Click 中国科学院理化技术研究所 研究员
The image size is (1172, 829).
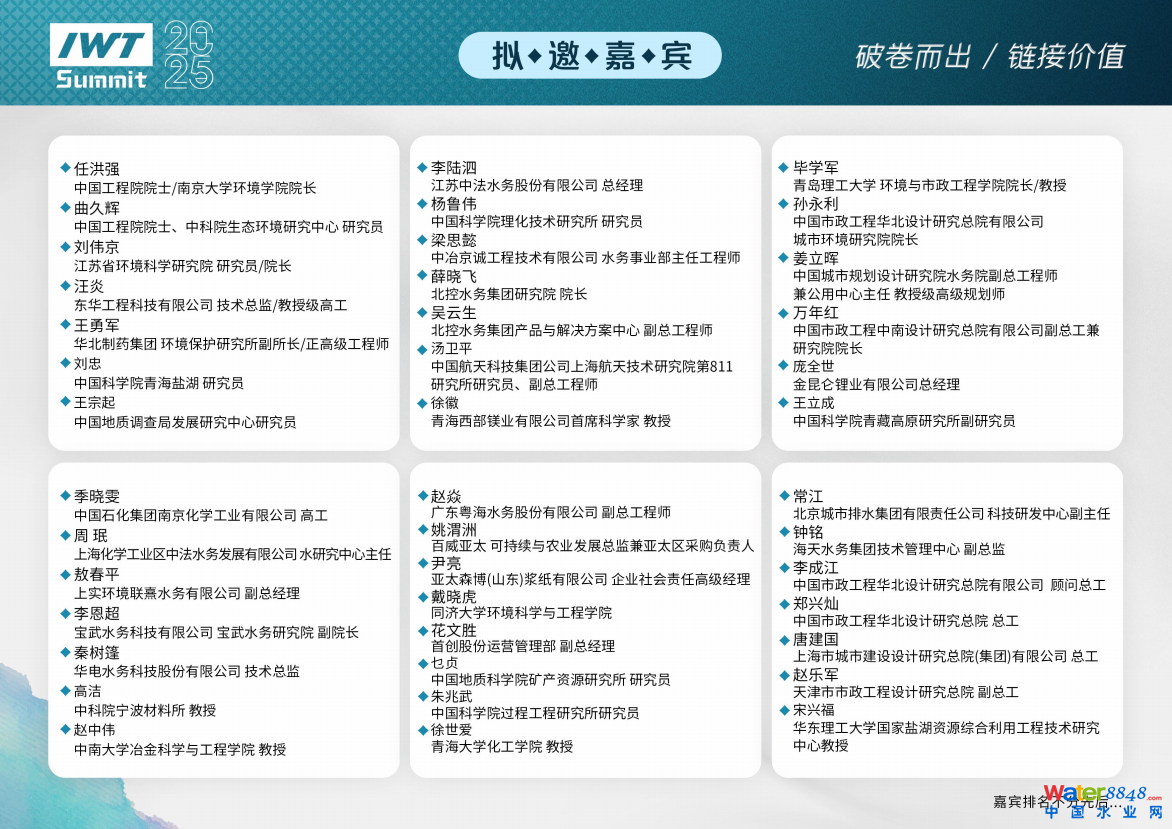(536, 221)
